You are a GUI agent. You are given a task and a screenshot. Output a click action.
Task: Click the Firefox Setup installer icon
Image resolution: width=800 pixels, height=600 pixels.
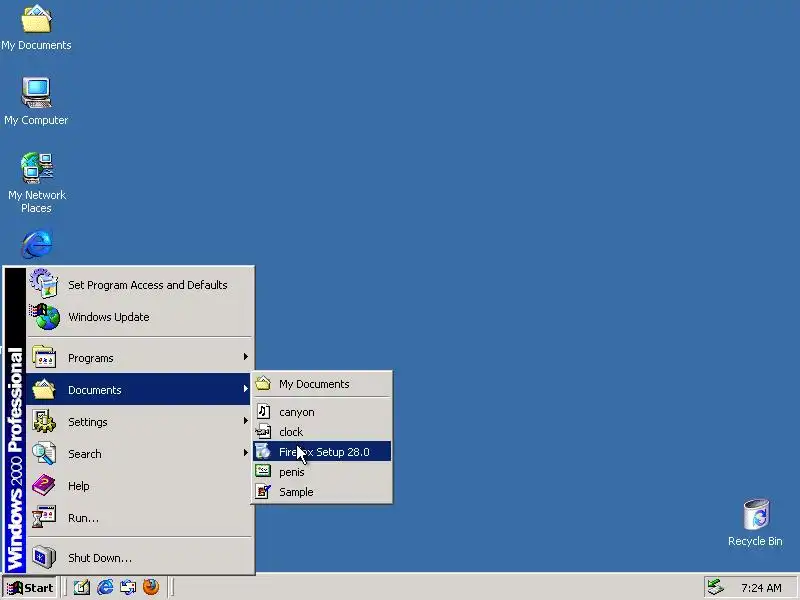263,452
